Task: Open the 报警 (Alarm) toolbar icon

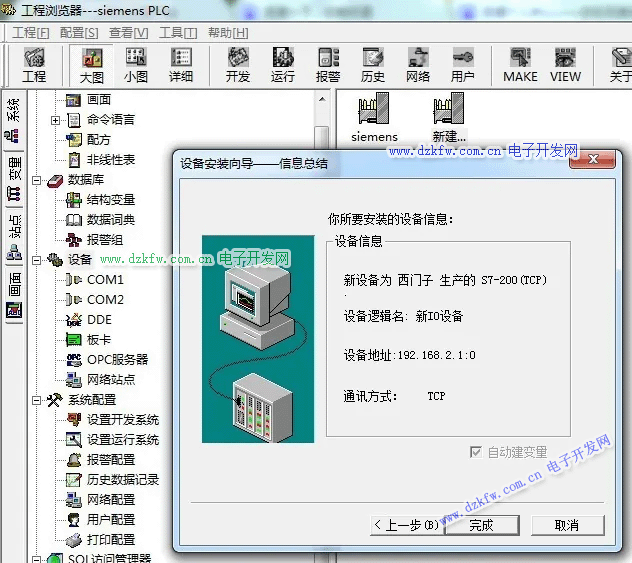Action: pyautogui.click(x=328, y=64)
